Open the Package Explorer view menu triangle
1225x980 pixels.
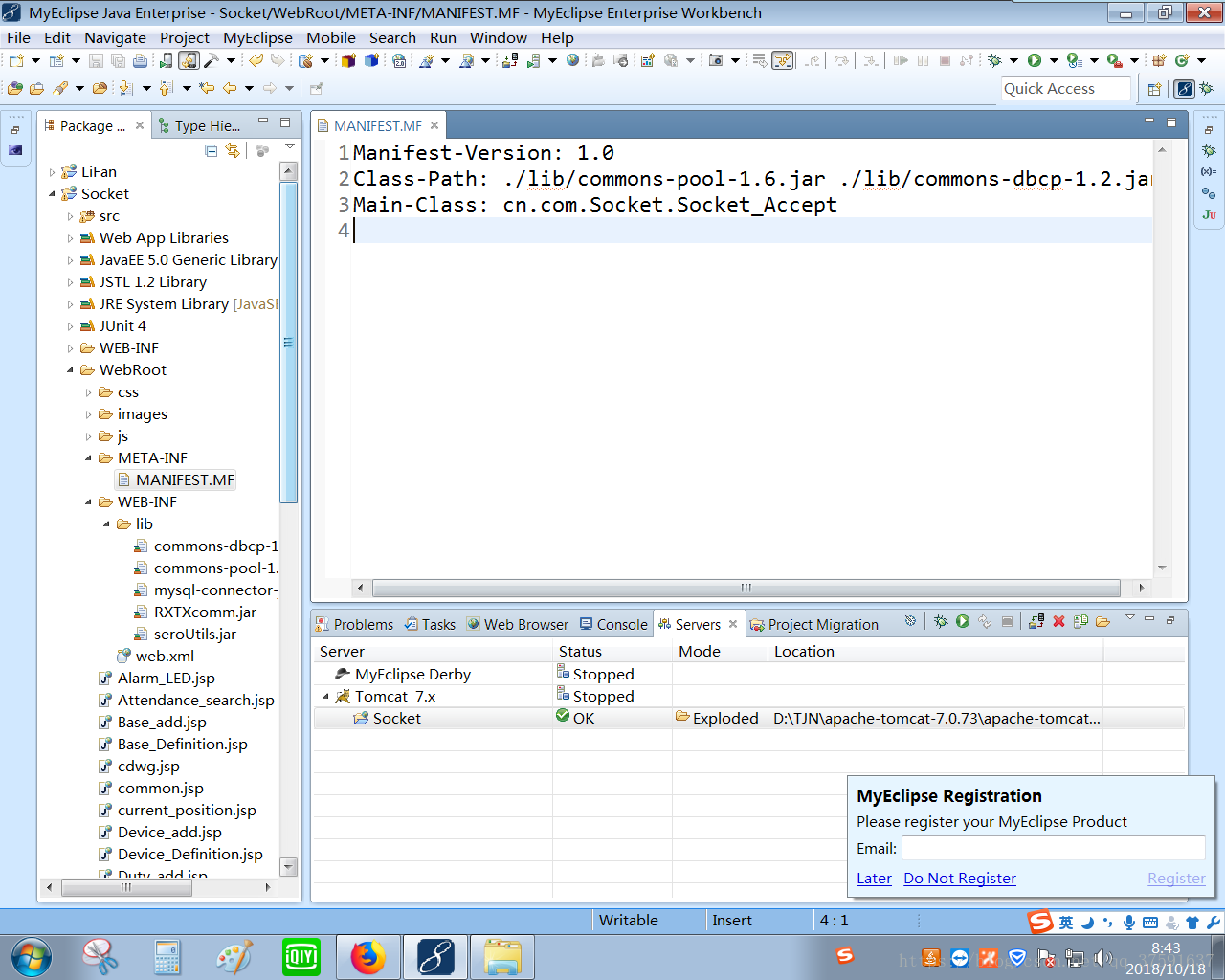(290, 147)
